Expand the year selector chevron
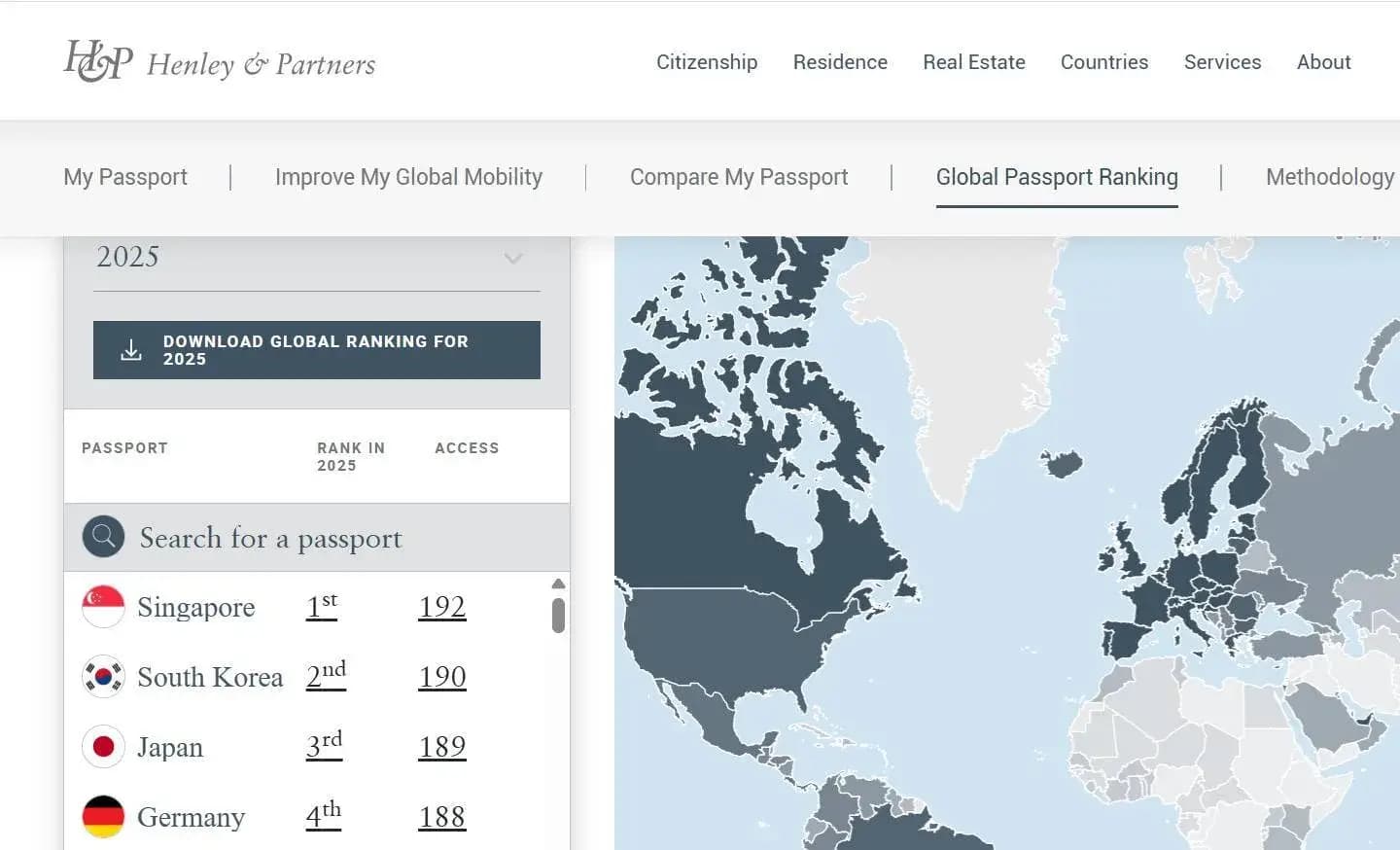This screenshot has height=850, width=1400. (513, 259)
